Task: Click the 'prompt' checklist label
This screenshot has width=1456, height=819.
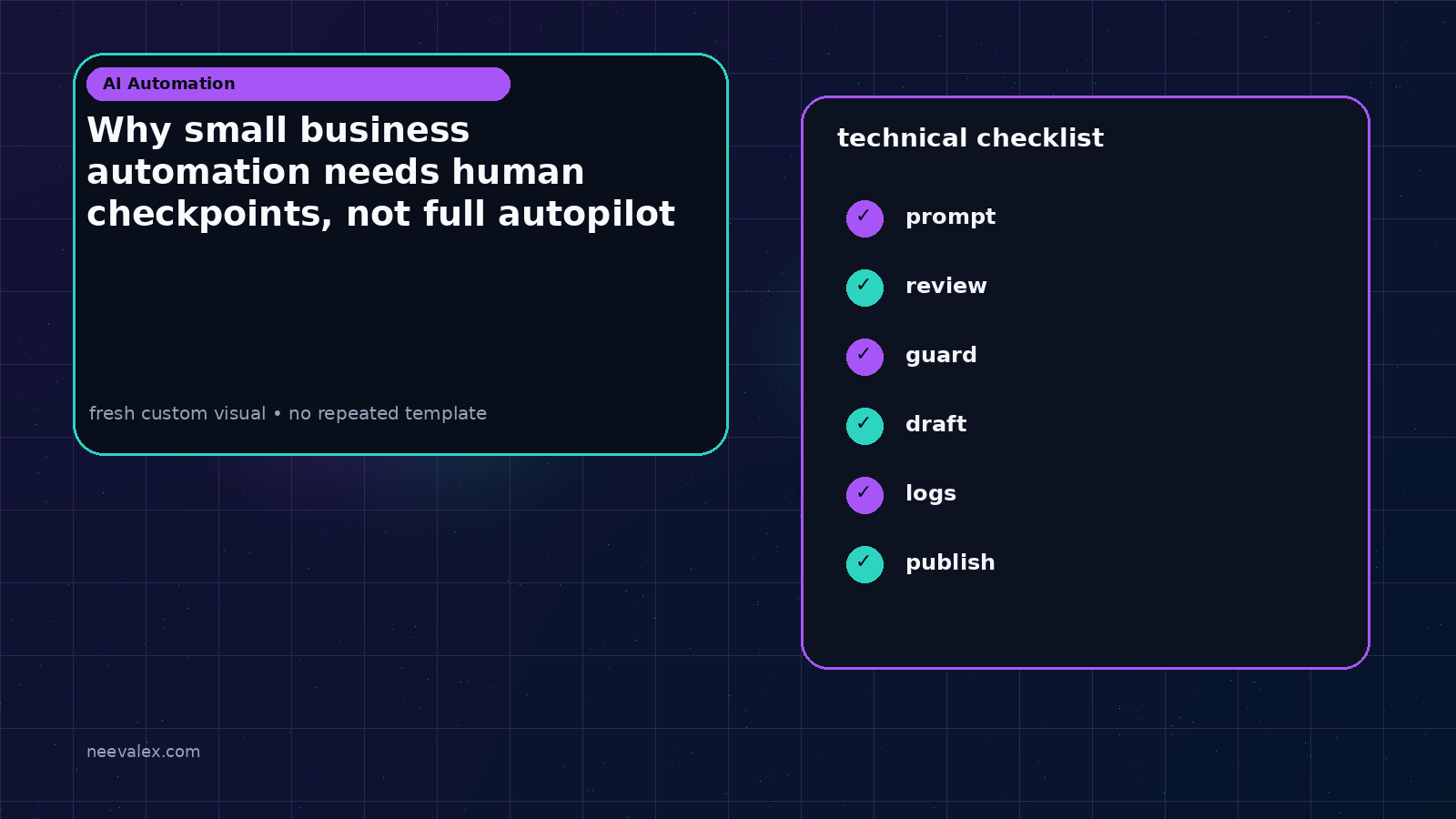Action: point(950,217)
